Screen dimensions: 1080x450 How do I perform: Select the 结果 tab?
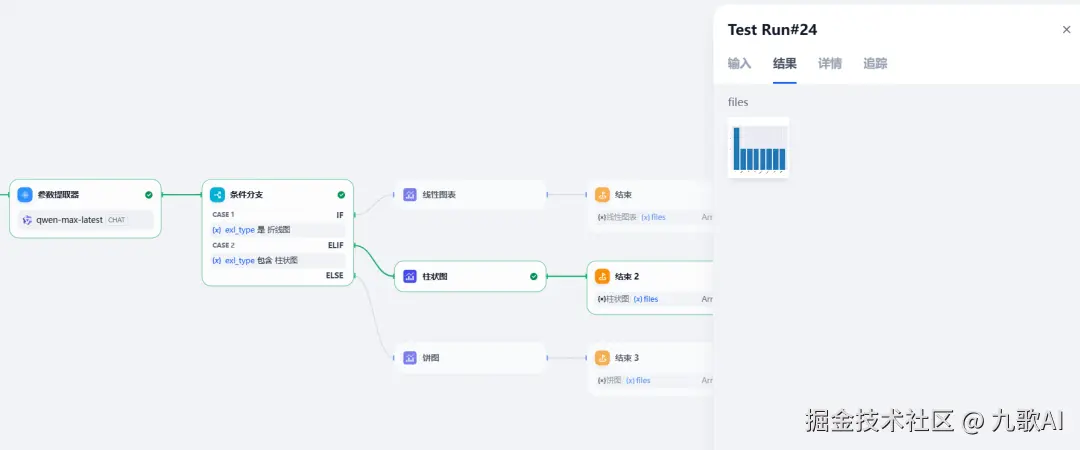(785, 63)
